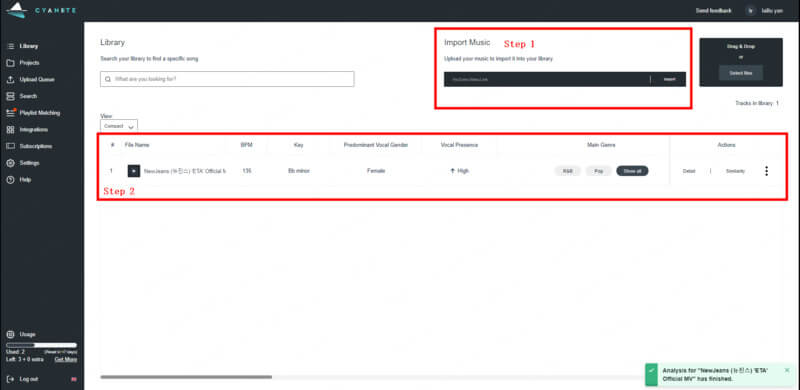The height and width of the screenshot is (390, 800).
Task: Click Detail for the NewJeans track
Action: (689, 171)
